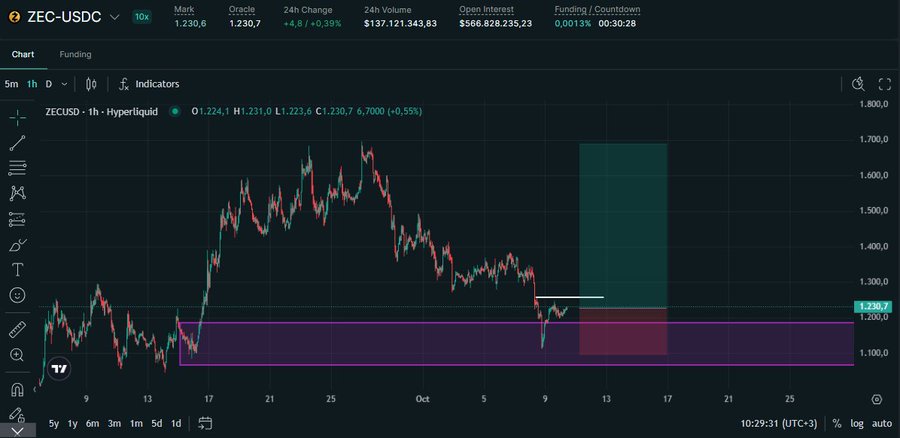Select the XABCD pattern tool
Viewport: 900px width, 438px height.
coord(18,193)
